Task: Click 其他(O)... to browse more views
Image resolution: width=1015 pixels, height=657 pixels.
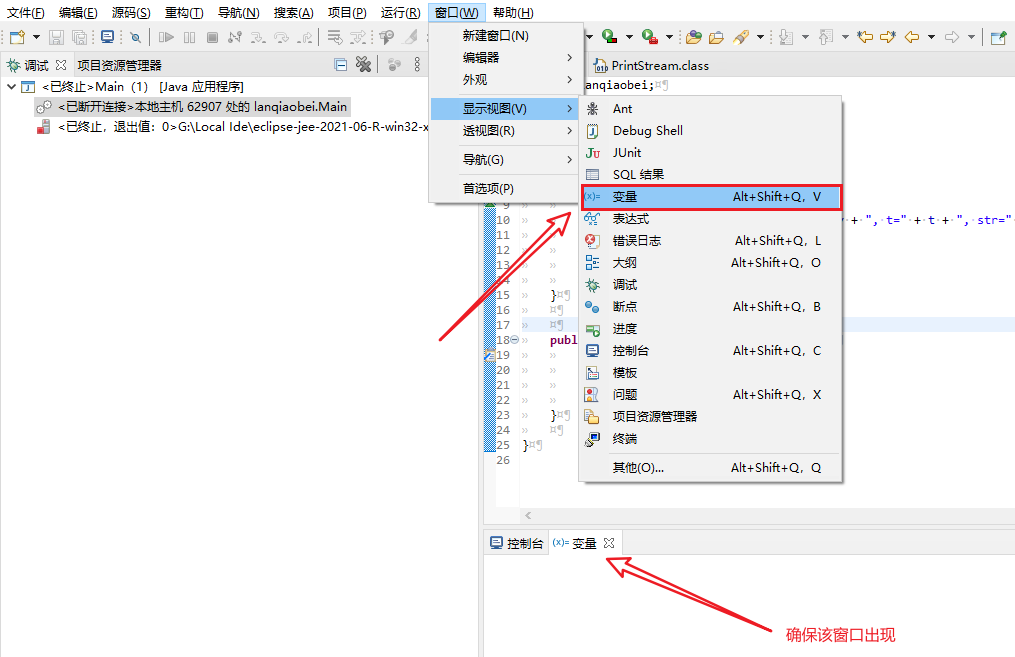Action: pos(638,467)
